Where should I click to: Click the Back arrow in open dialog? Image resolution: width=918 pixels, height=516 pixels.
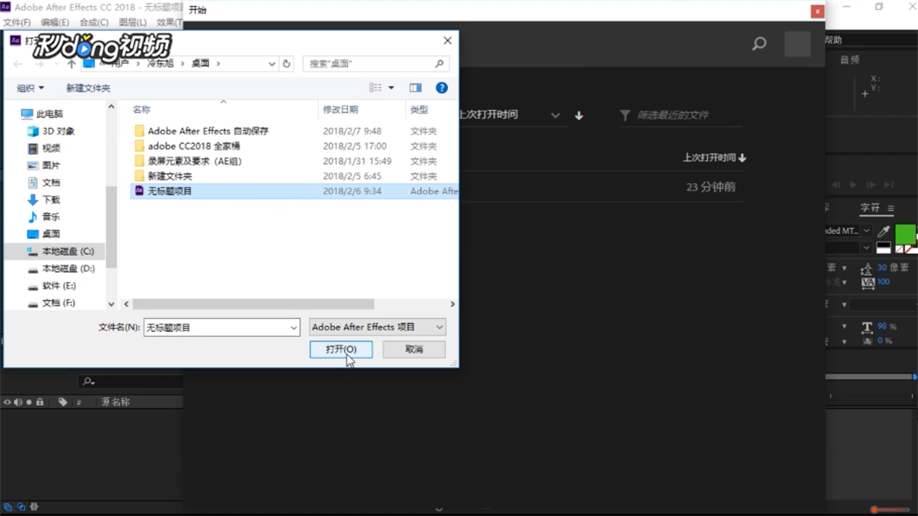click(18, 63)
